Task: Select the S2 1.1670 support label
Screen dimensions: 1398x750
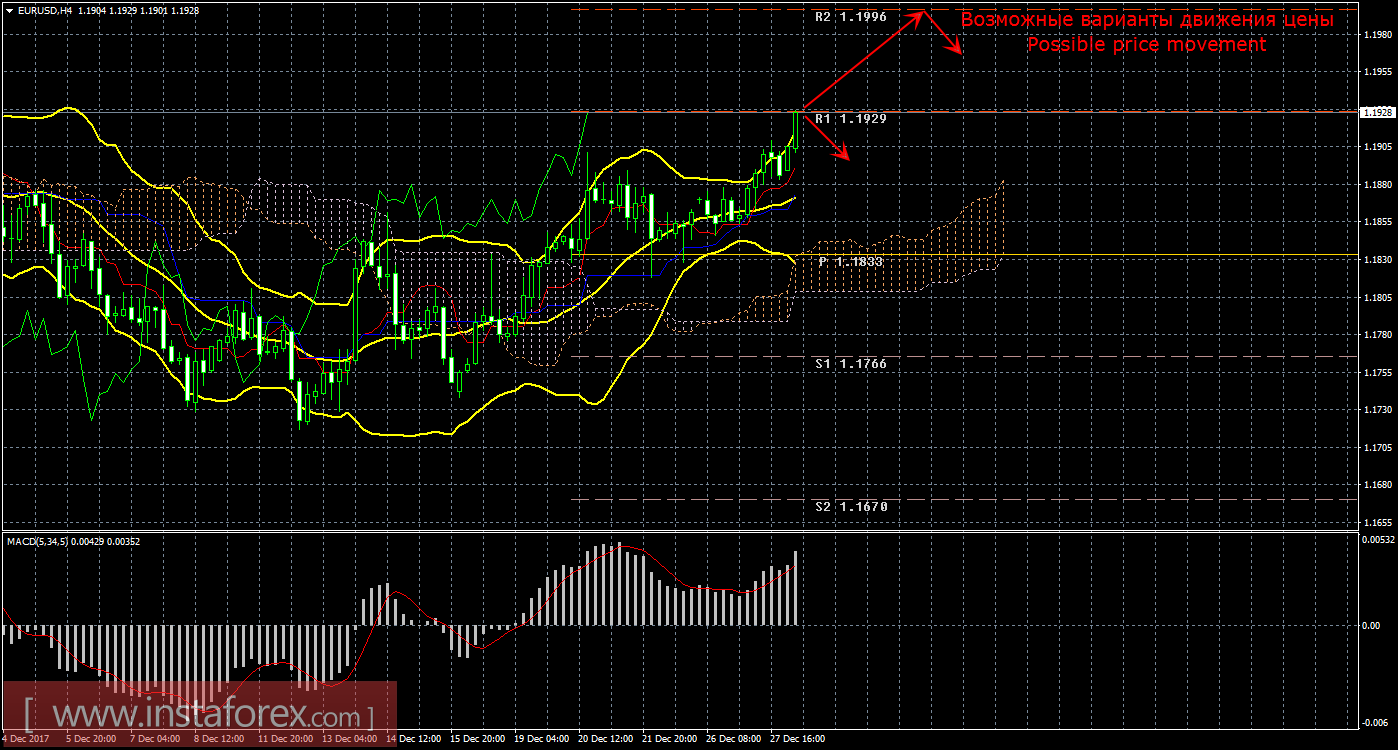Action: pos(850,507)
